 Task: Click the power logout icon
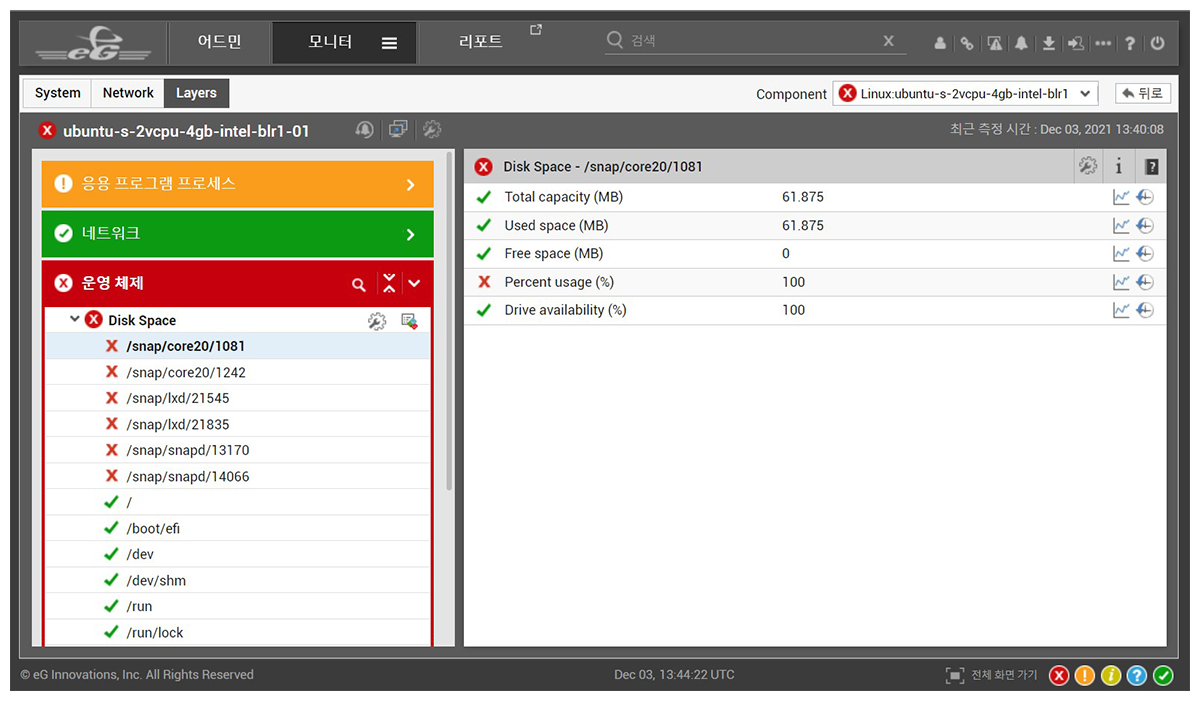coord(1157,43)
